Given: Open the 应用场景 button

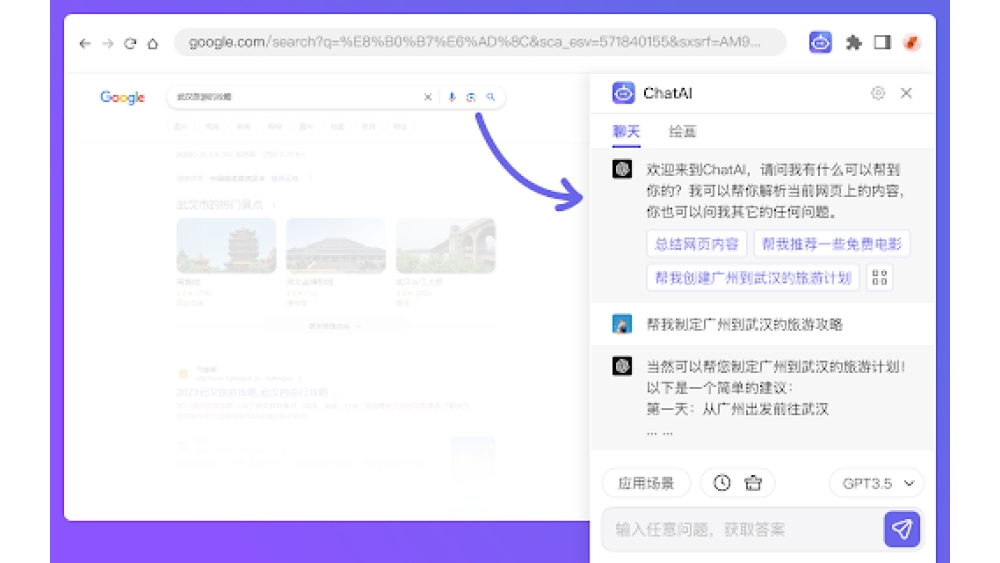Looking at the screenshot, I should 646,483.
